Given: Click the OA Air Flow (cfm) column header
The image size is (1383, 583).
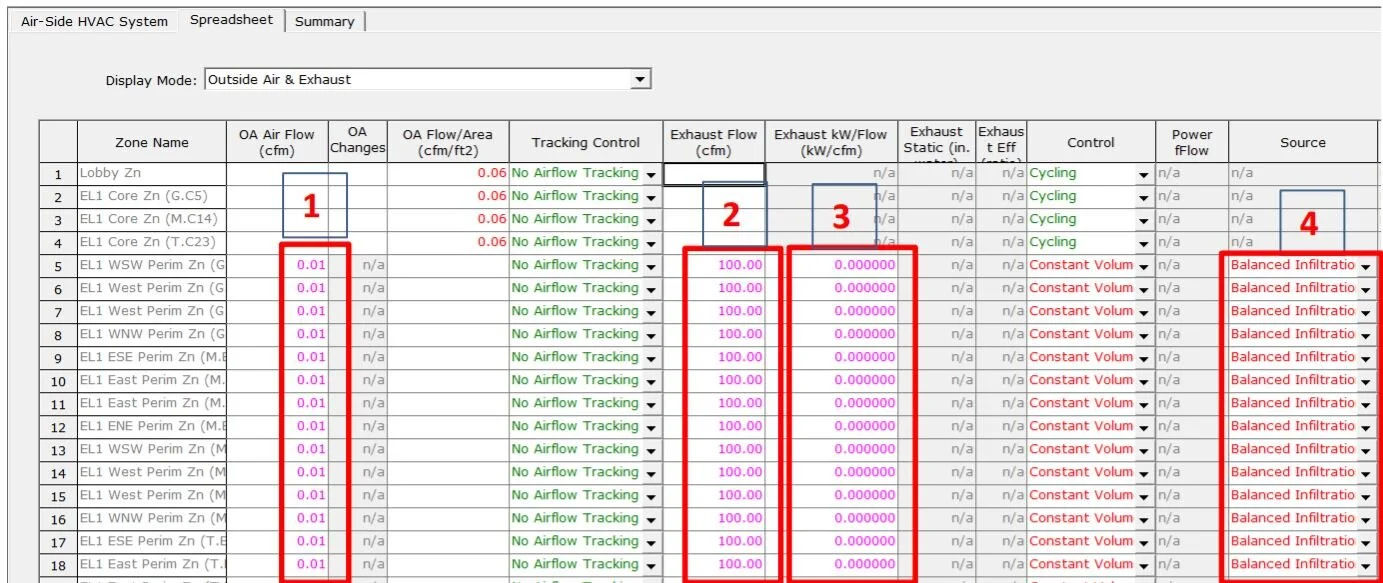Looking at the screenshot, I should (277, 142).
